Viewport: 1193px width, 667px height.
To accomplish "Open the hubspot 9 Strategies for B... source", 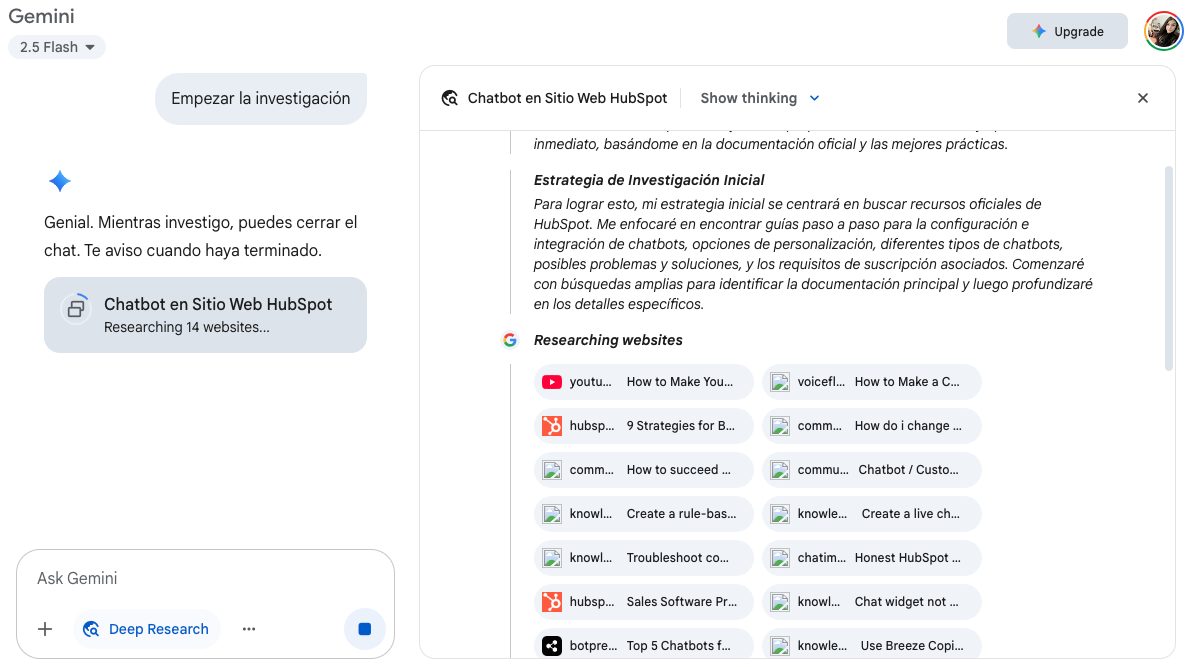I will coord(644,426).
